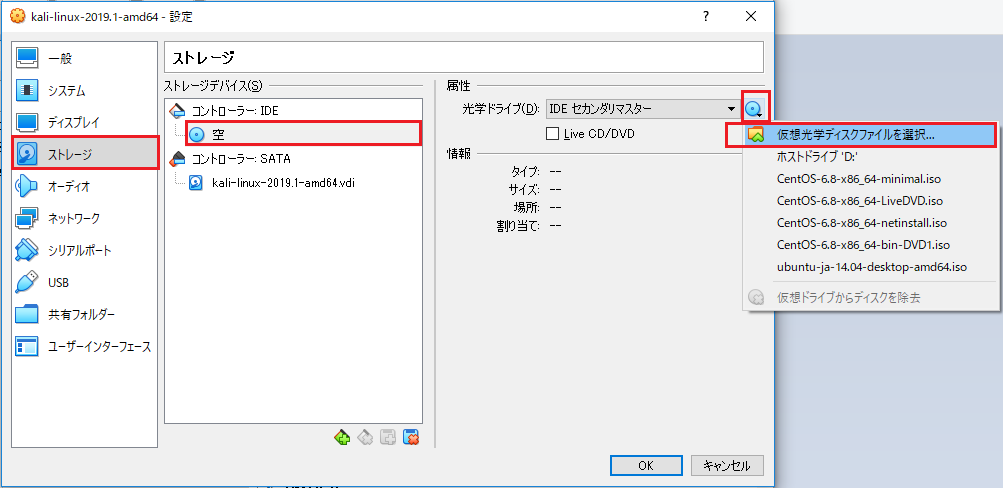The height and width of the screenshot is (488, 1003).
Task: Open the ユーザーインターフェース settings category
Action: coord(85,347)
